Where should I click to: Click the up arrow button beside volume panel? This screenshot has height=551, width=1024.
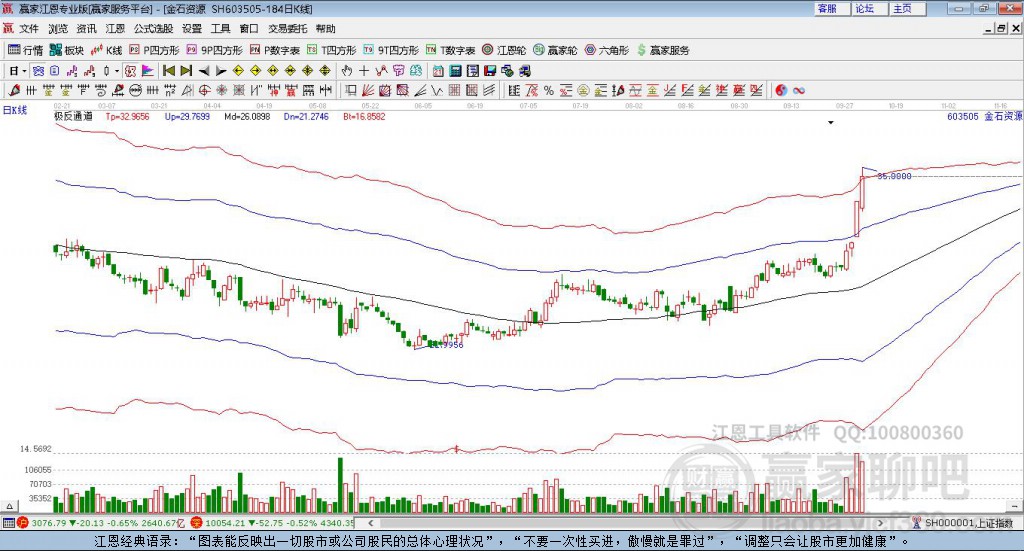pos(8,506)
